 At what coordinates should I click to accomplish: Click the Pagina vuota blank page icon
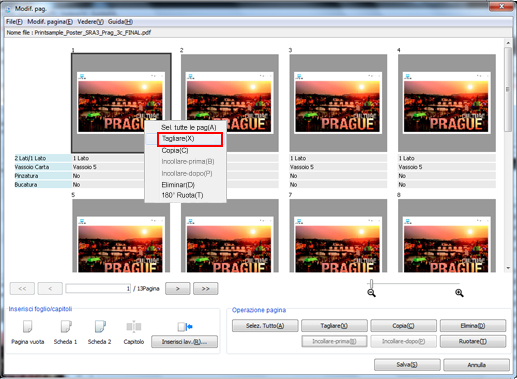point(28,327)
